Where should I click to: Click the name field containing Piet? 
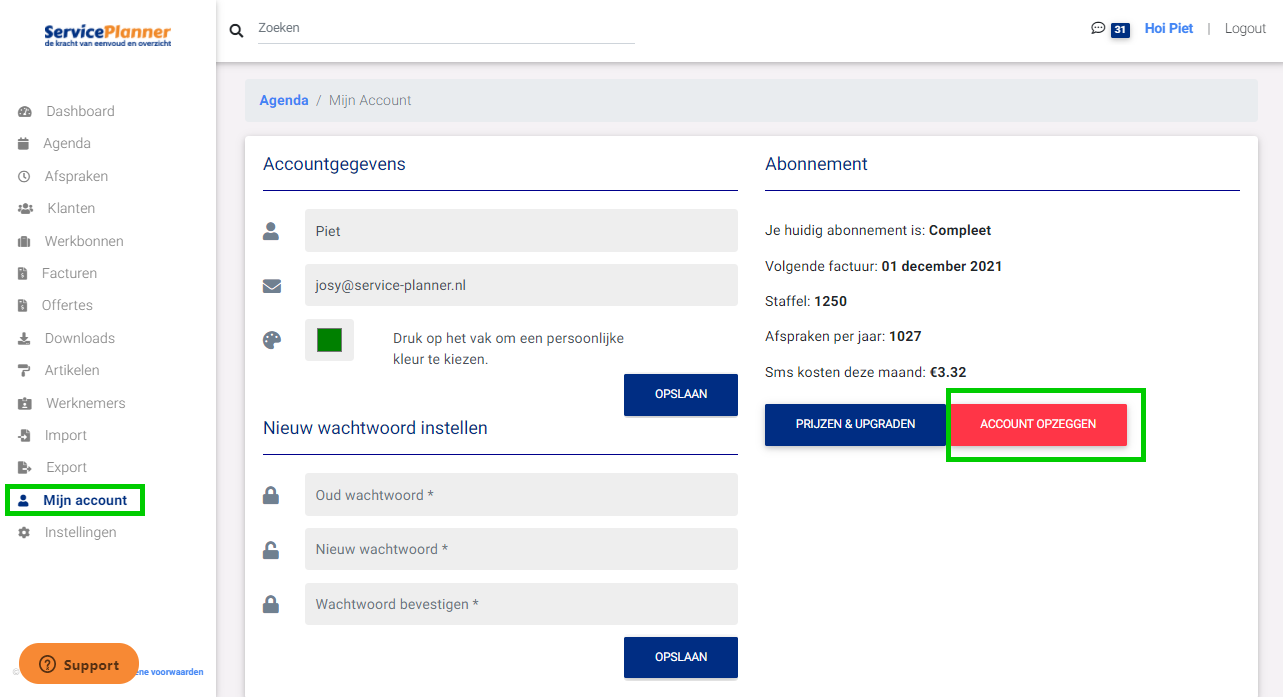(521, 231)
